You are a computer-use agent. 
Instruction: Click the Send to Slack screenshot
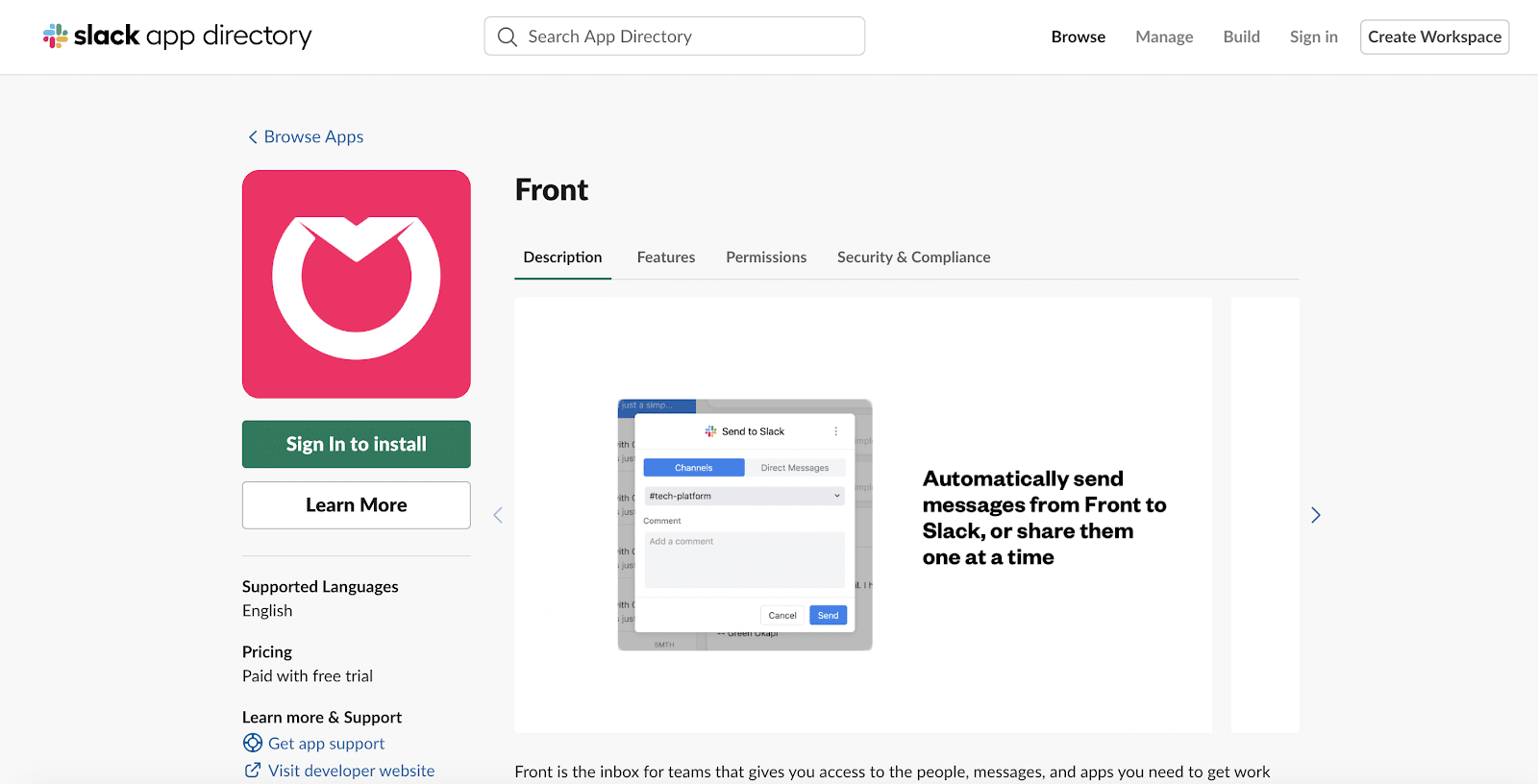pos(745,525)
